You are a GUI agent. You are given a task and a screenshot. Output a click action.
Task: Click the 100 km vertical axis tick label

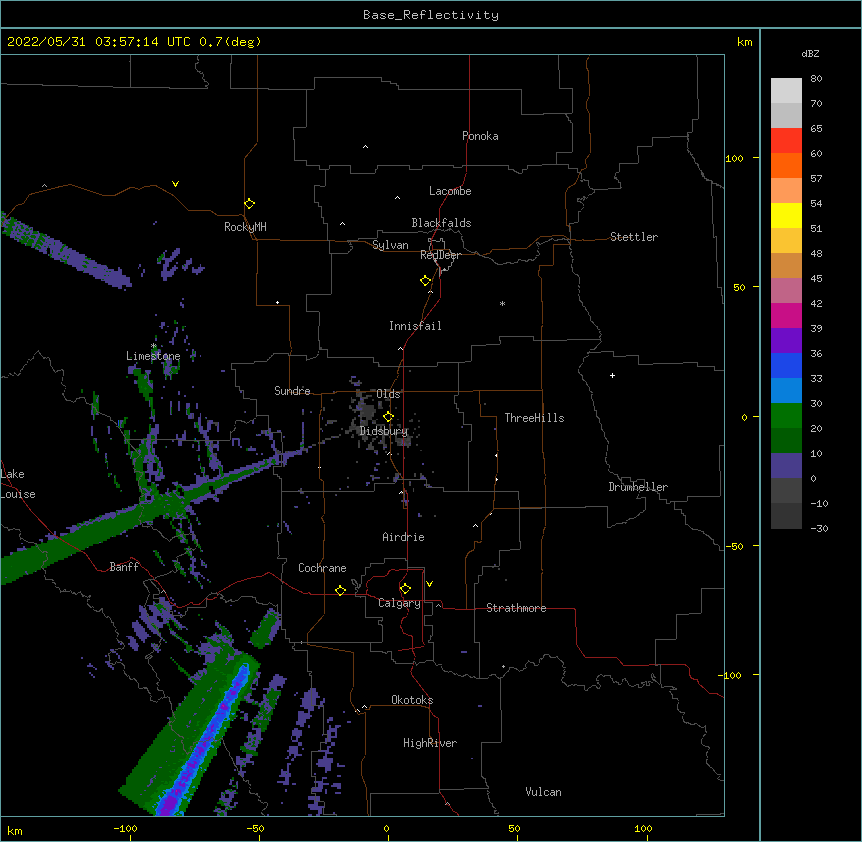tap(734, 158)
